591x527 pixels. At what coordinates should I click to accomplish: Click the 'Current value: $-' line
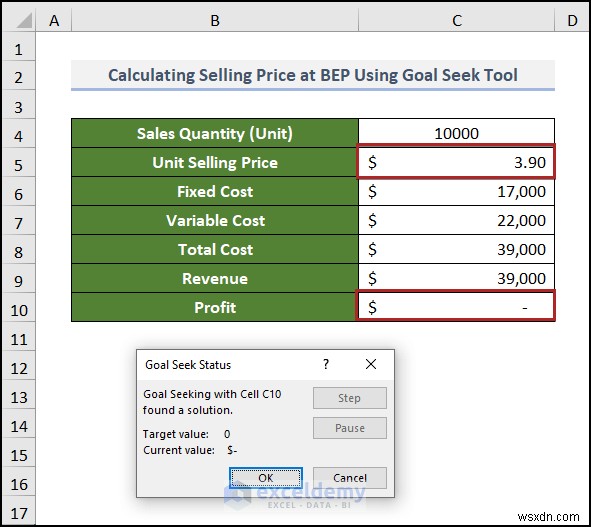coord(190,450)
